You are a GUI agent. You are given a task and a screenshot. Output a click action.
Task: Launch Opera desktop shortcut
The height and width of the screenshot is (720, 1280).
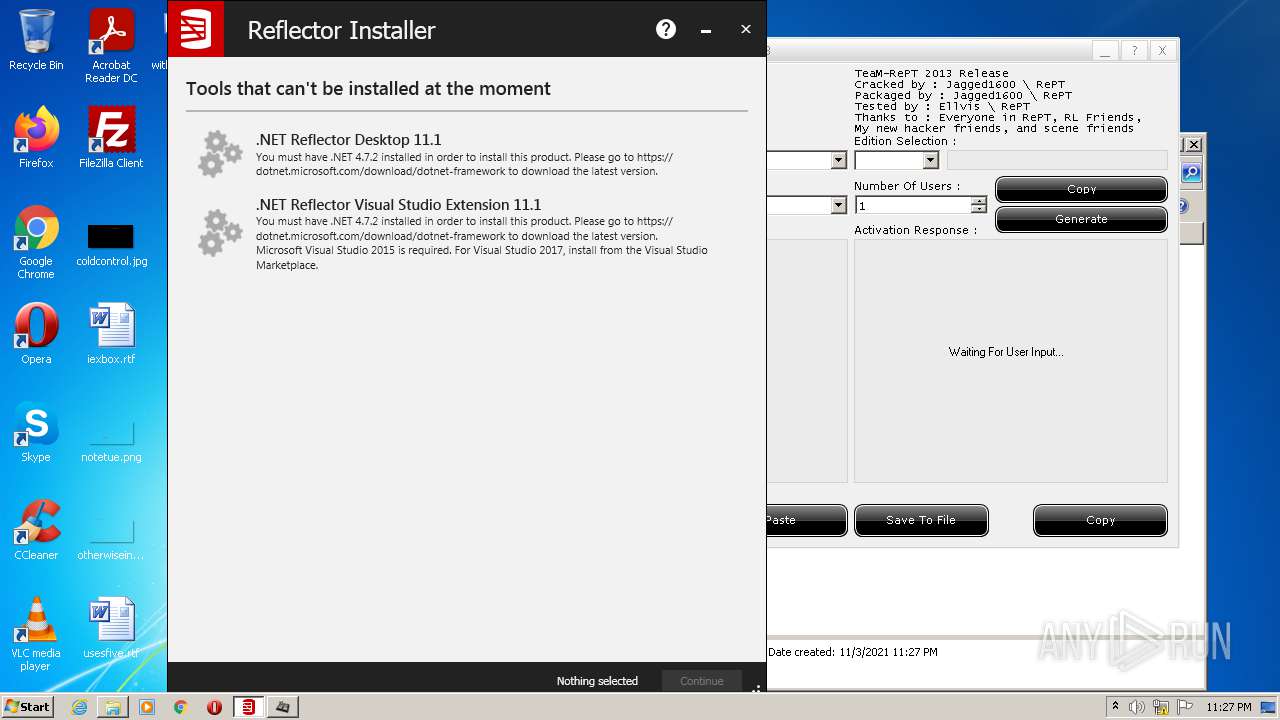pos(36,334)
